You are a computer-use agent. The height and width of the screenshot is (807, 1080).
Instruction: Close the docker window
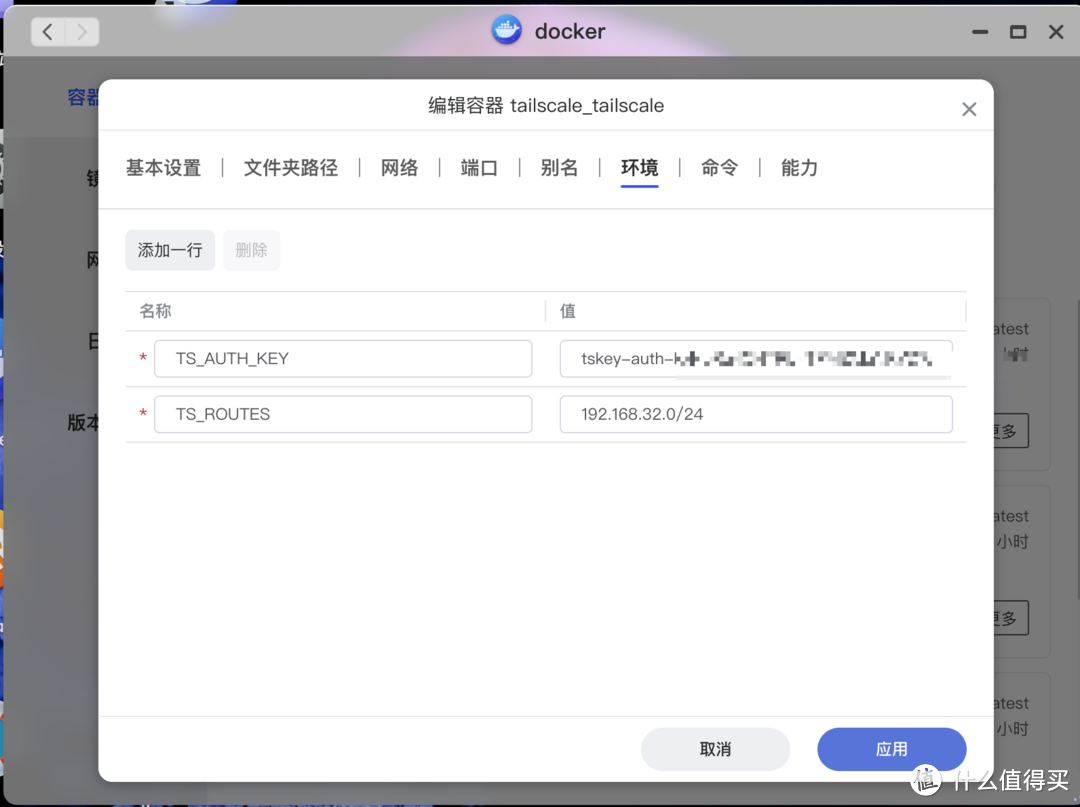(1056, 32)
